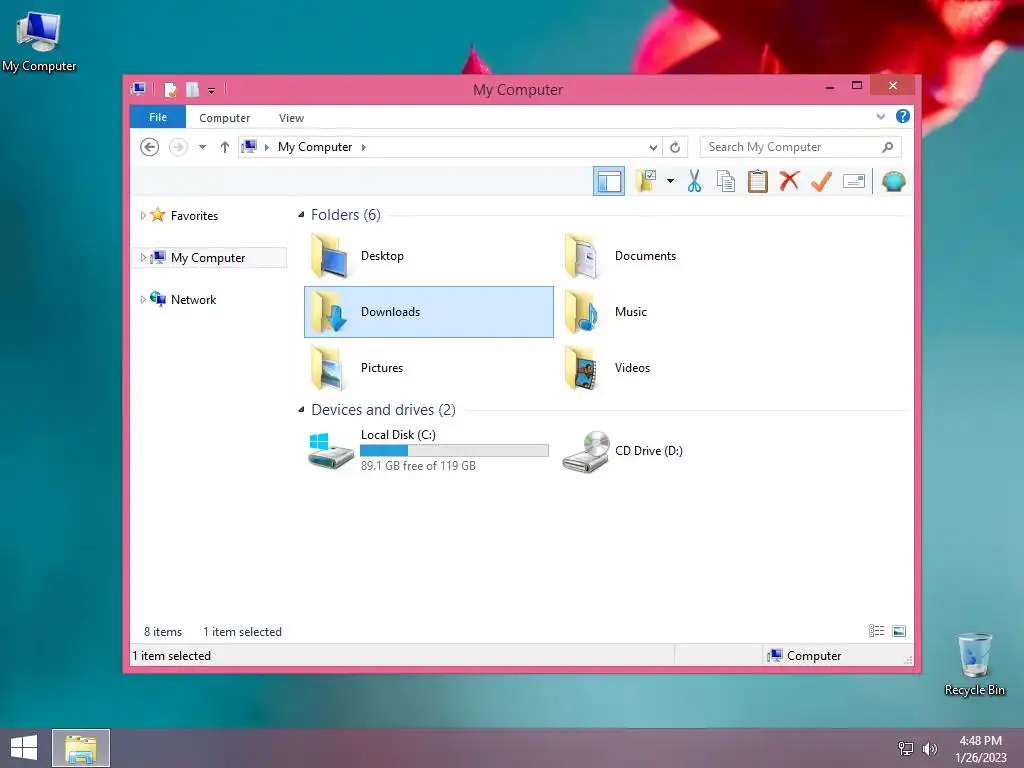Open the recent locations dropdown

coord(202,147)
